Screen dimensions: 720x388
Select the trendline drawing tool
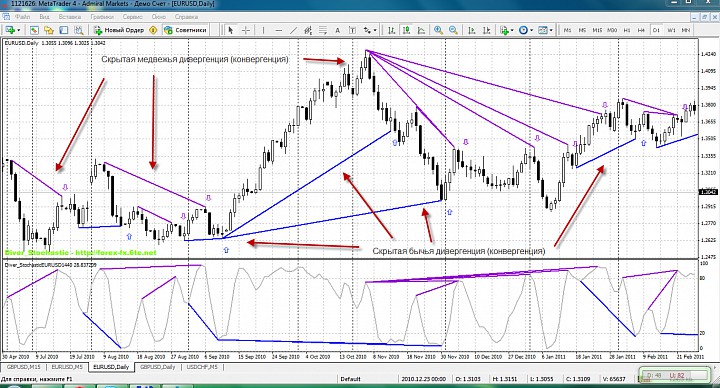(x=293, y=30)
